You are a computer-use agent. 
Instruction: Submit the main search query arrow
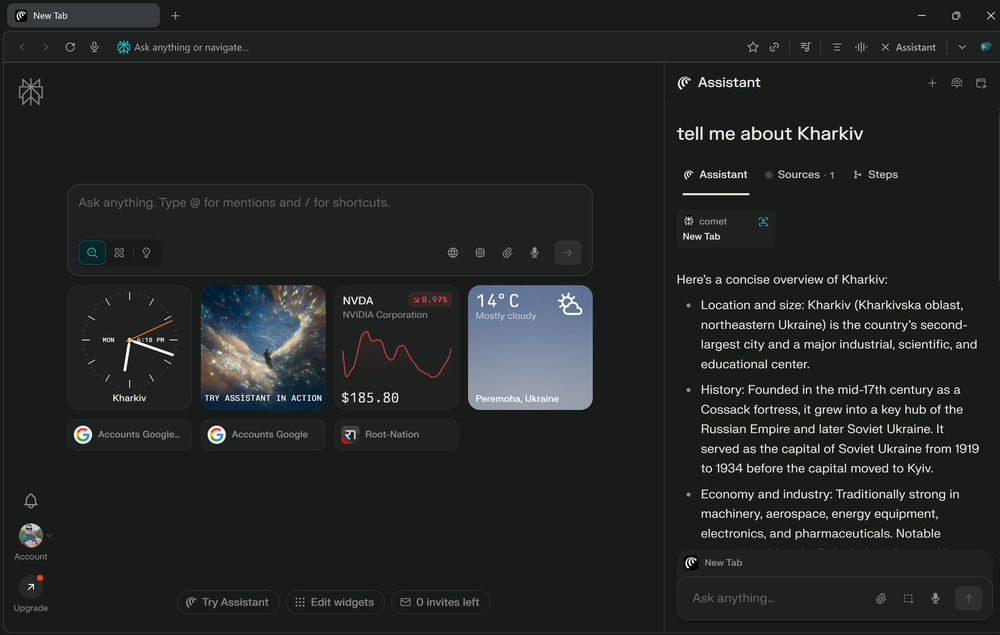tap(568, 252)
